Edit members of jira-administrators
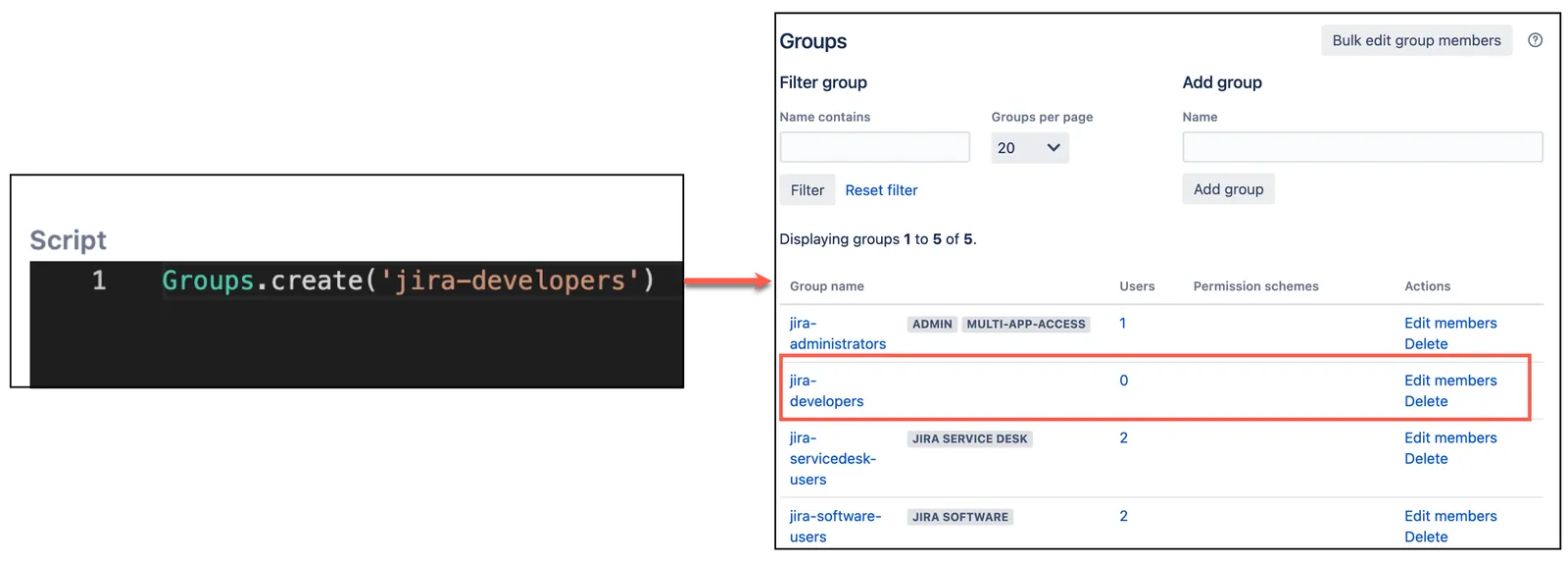This screenshot has height=562, width=1568. [1450, 323]
